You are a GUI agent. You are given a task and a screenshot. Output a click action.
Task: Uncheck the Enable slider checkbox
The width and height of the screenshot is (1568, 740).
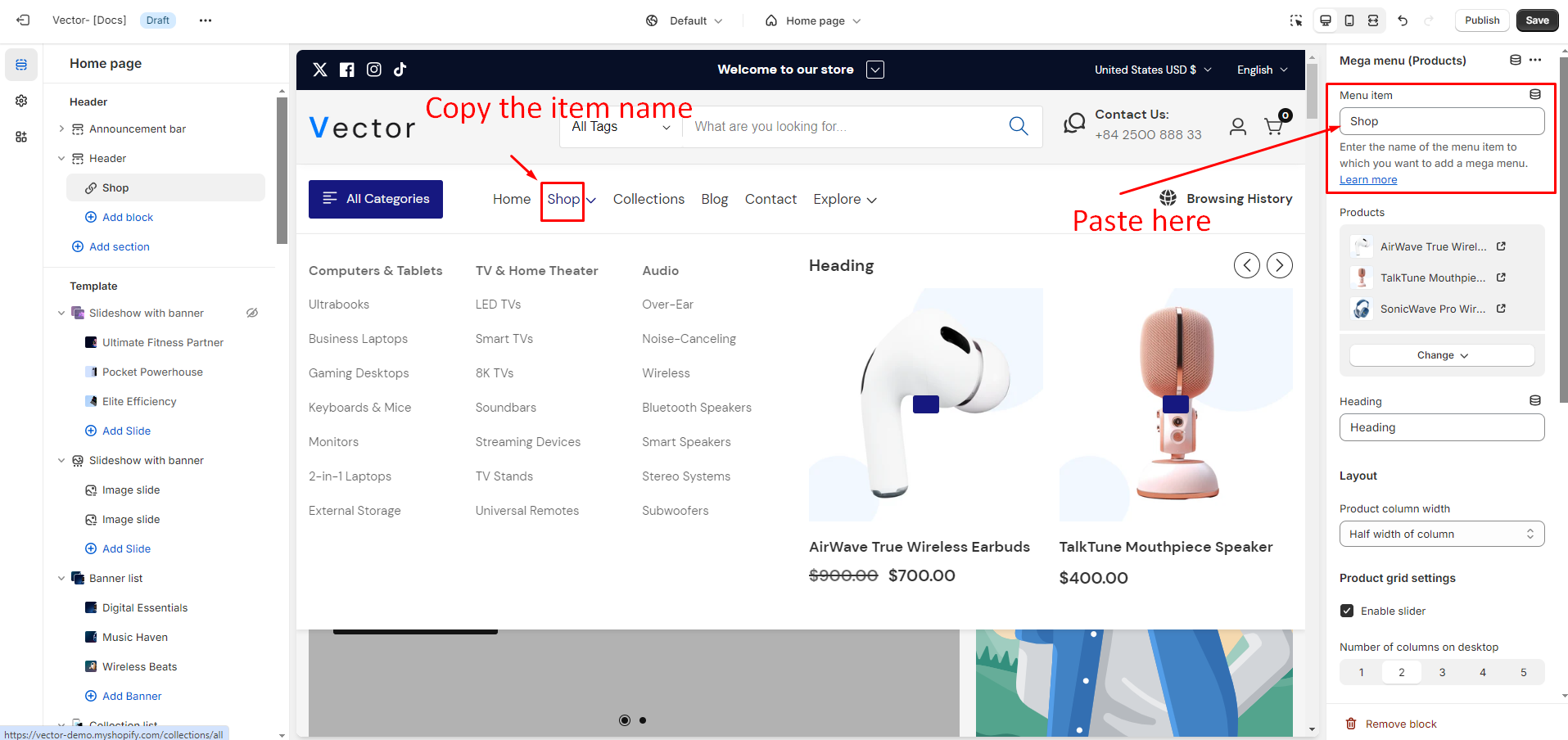click(1347, 611)
